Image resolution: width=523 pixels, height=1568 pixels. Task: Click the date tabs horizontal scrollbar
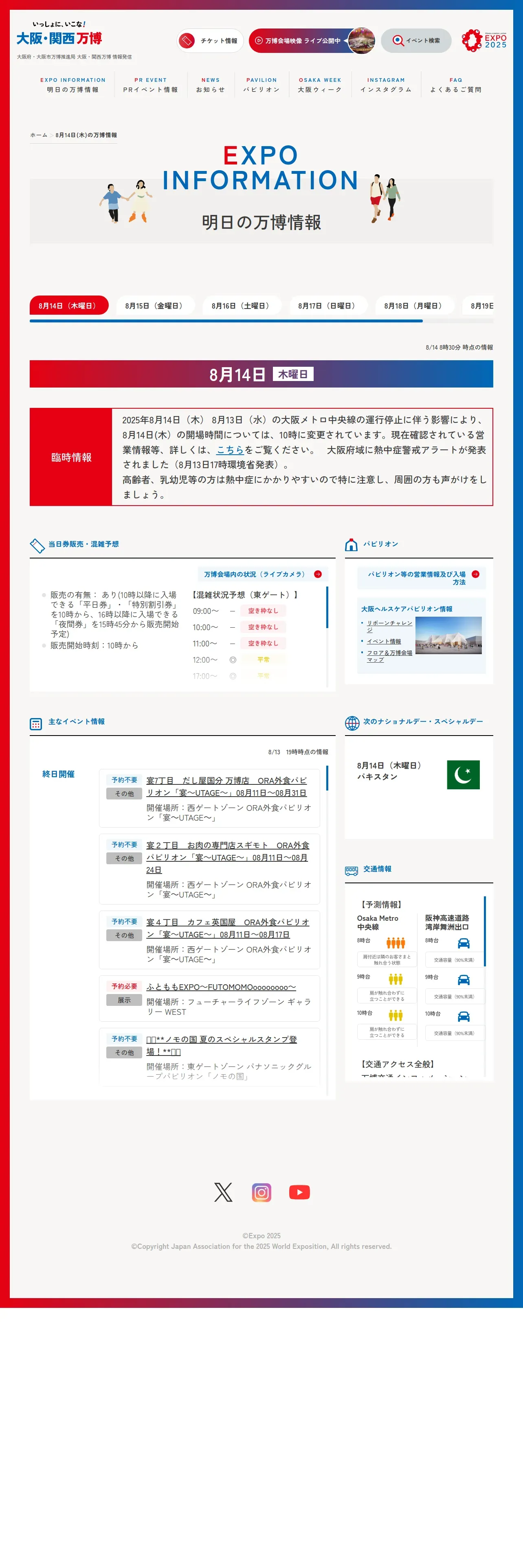[x=226, y=321]
